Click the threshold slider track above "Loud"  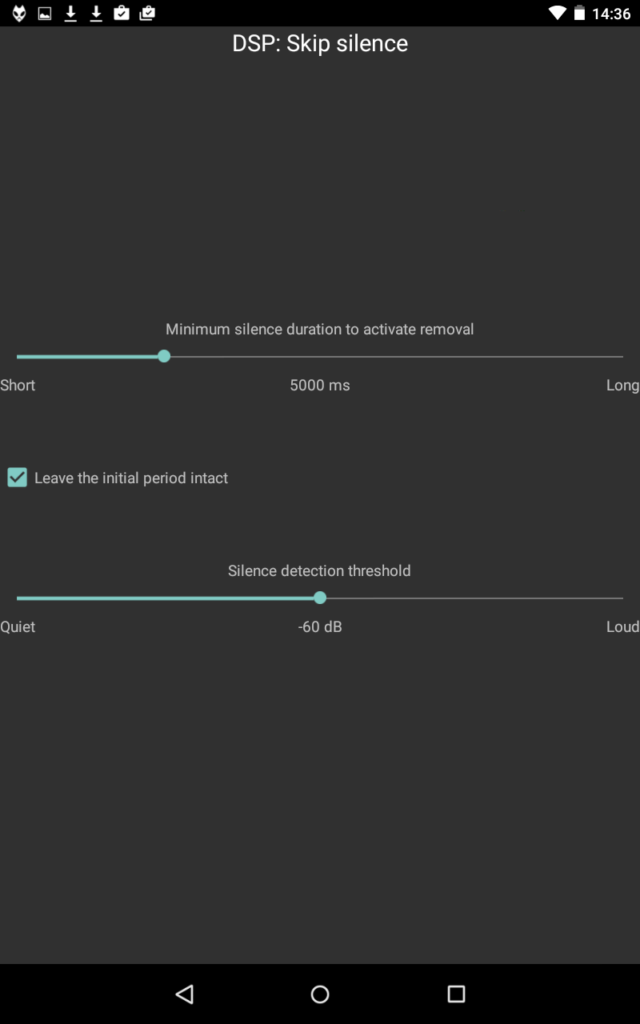click(610, 598)
